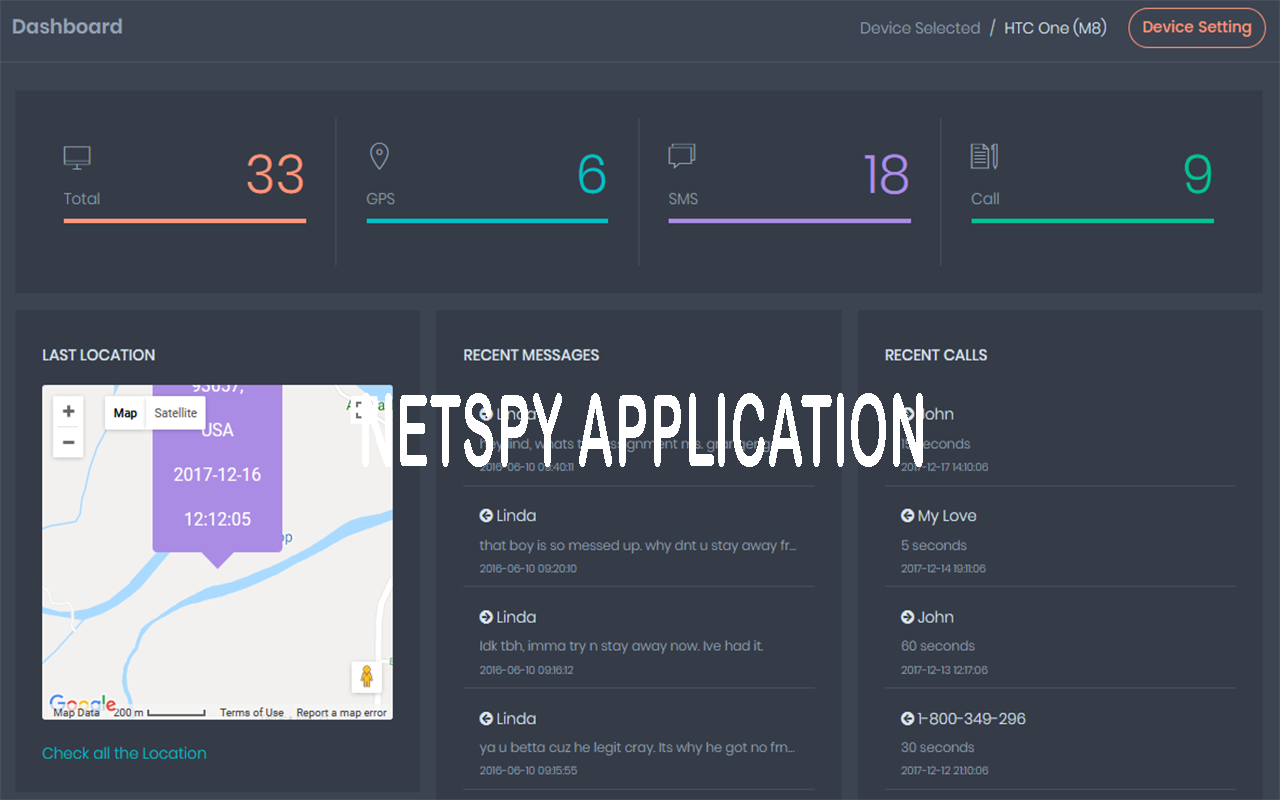Viewport: 1280px width, 800px height.
Task: Click LAST LOCATION heading
Action: point(99,355)
